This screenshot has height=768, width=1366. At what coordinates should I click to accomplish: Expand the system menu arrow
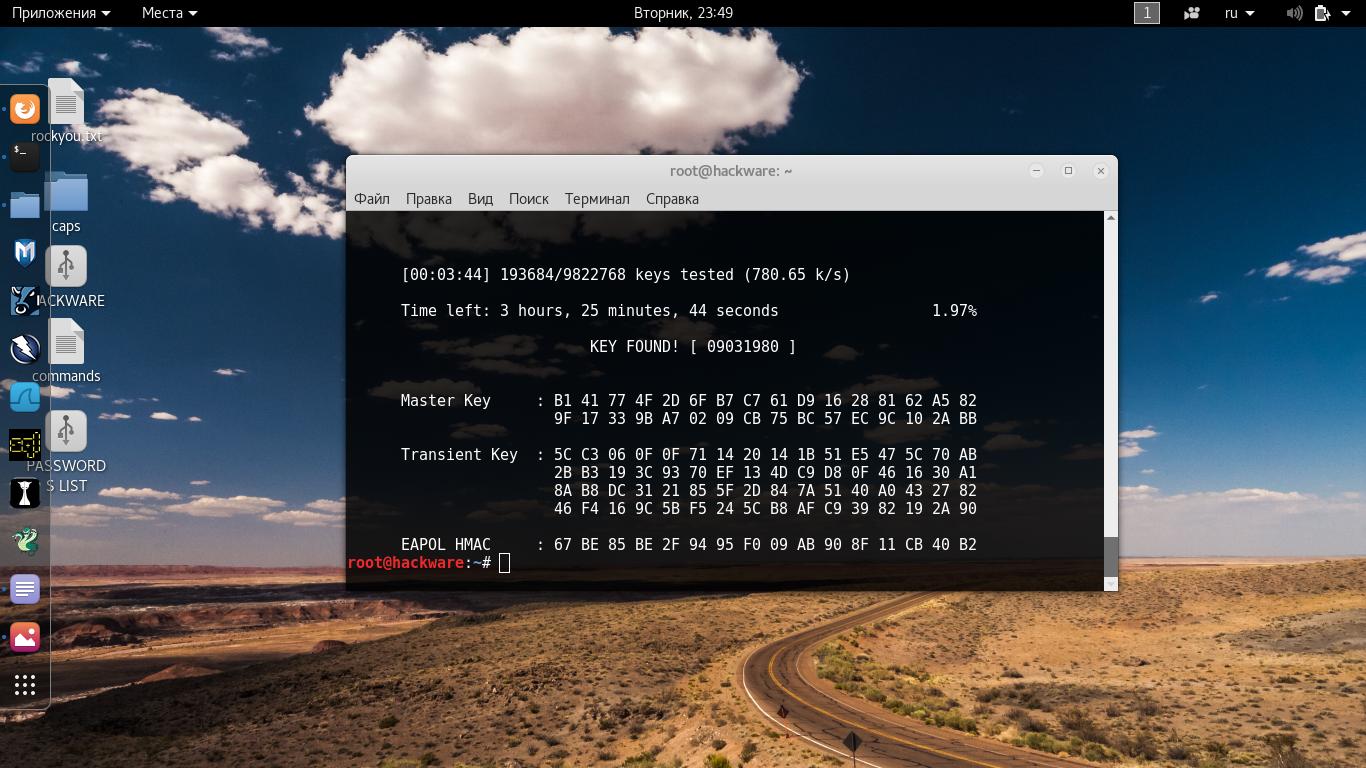pos(1348,13)
